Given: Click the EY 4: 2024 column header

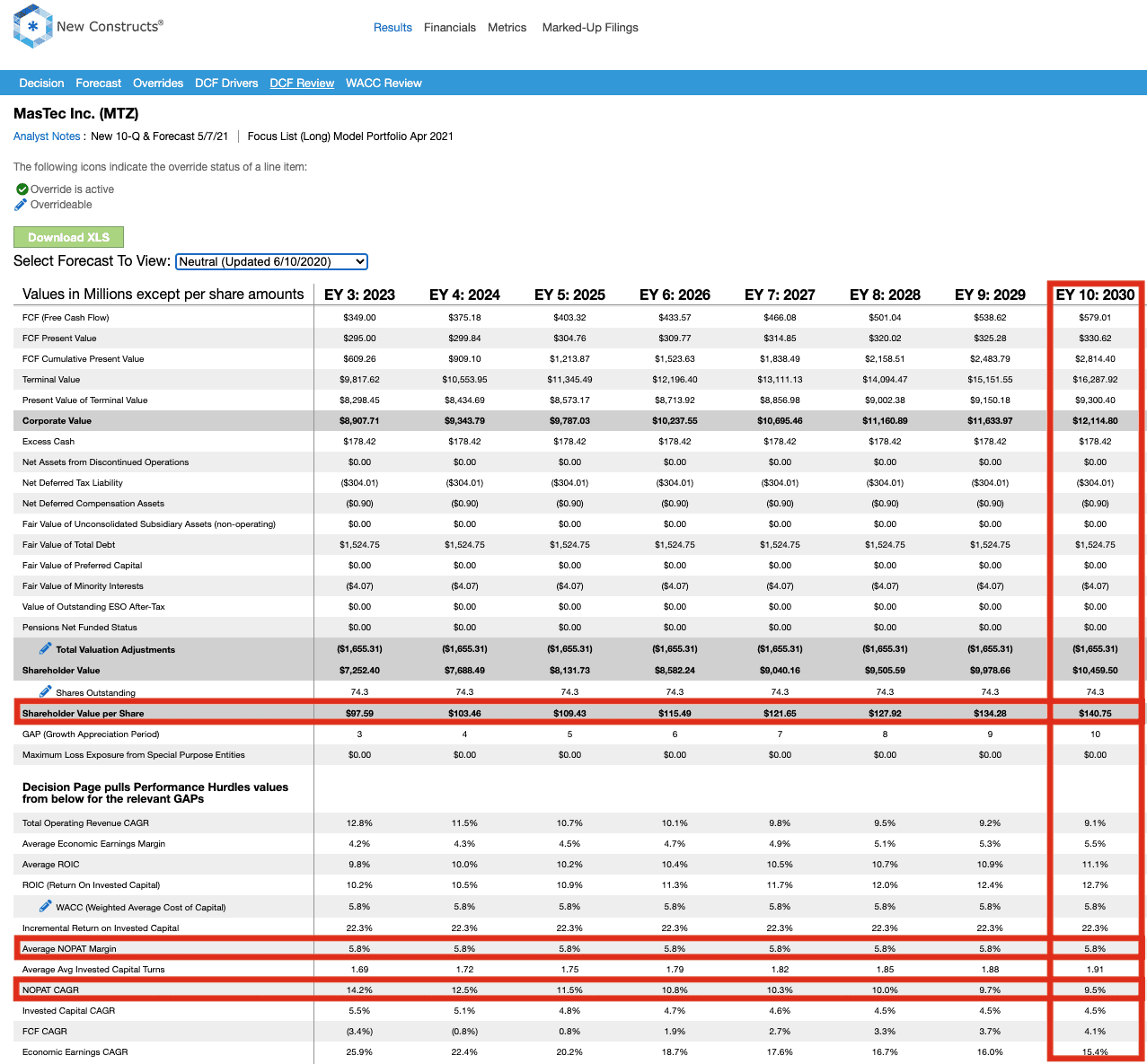Looking at the screenshot, I should click(x=464, y=295).
